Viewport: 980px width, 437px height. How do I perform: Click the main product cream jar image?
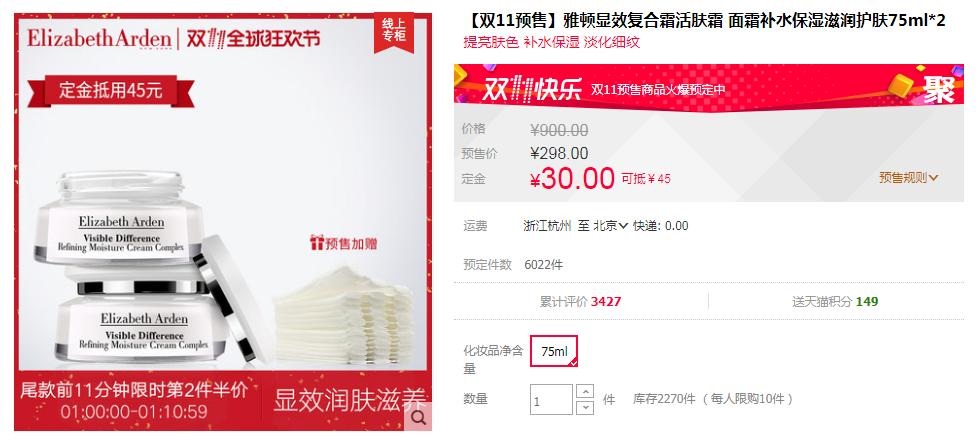click(134, 269)
